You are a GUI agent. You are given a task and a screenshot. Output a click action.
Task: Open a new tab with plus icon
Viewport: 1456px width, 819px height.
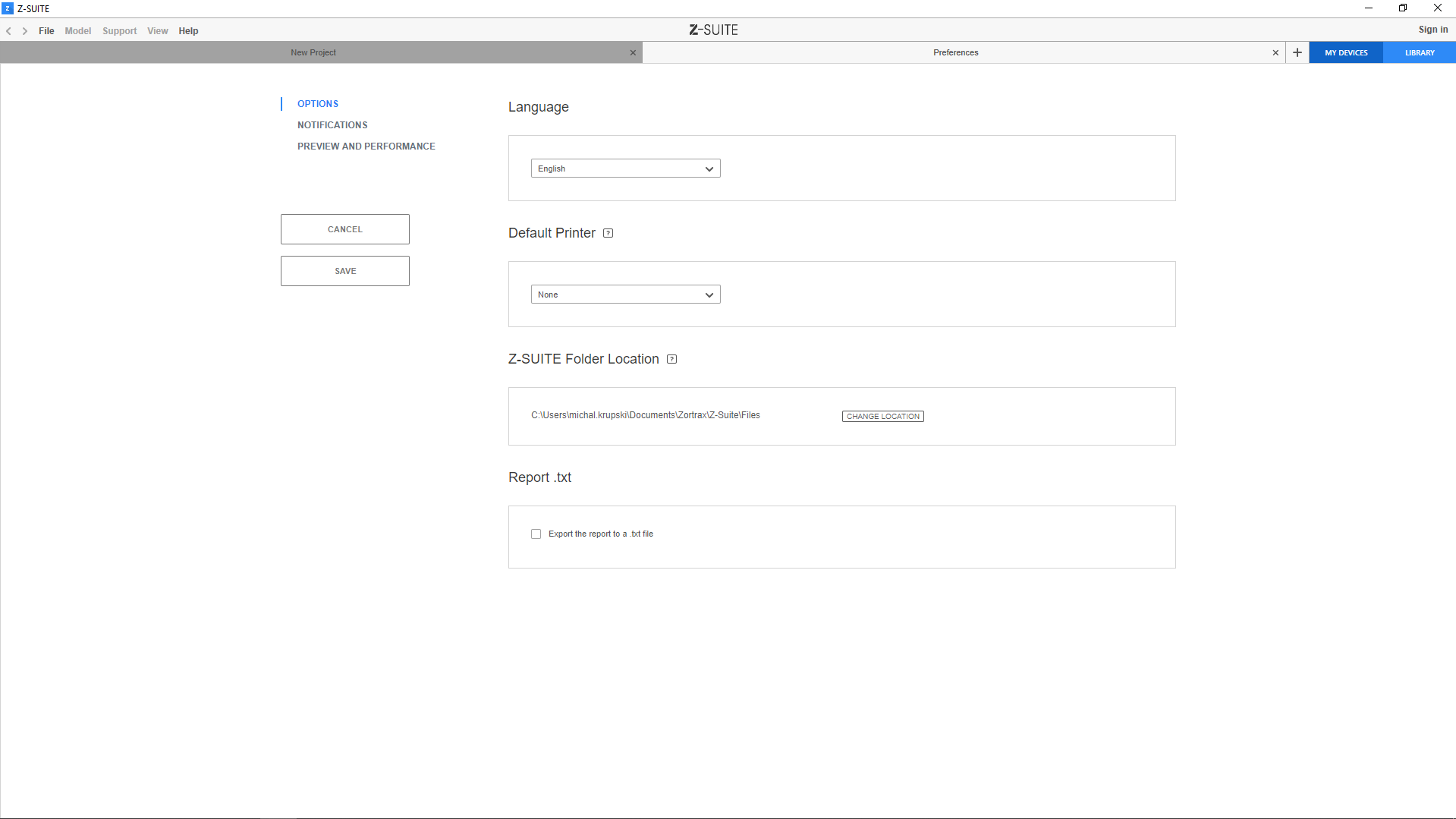(x=1297, y=52)
